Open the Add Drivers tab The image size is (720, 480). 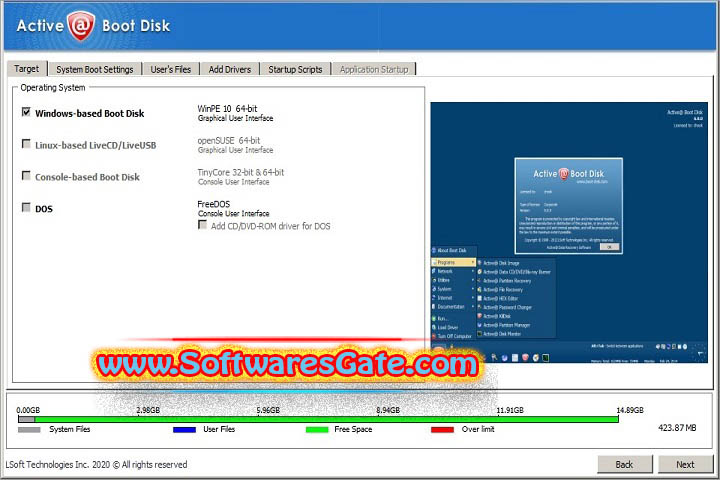230,69
